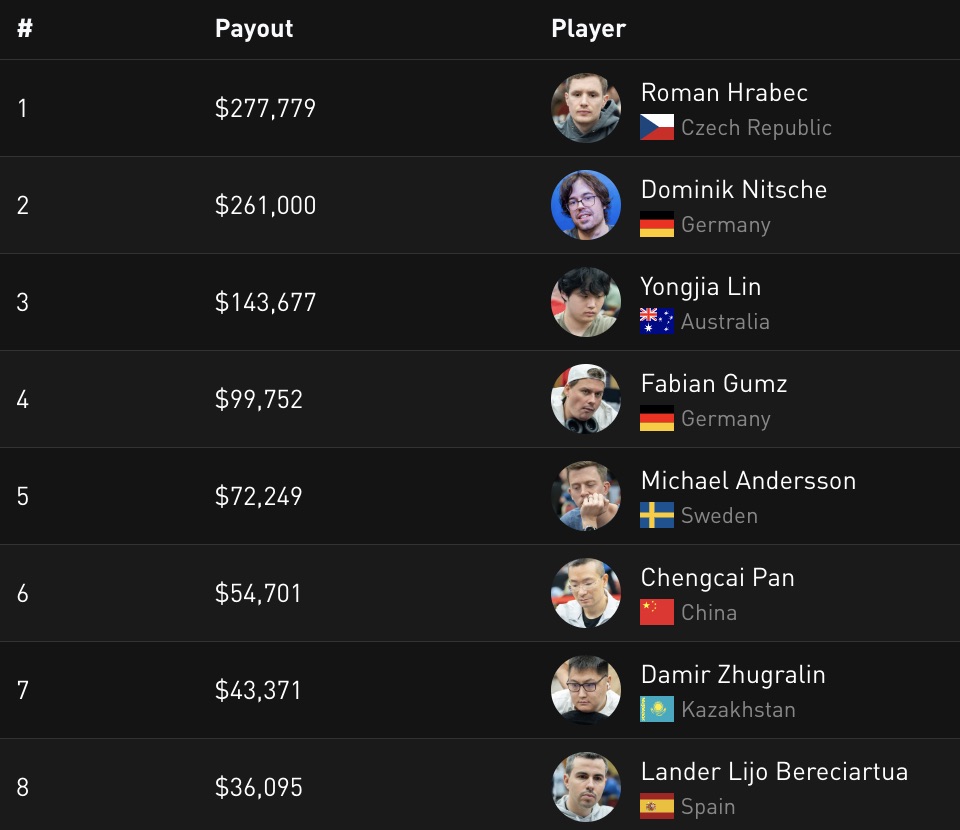
Task: Click Roman Hrabec's avatar photo
Action: click(x=586, y=108)
